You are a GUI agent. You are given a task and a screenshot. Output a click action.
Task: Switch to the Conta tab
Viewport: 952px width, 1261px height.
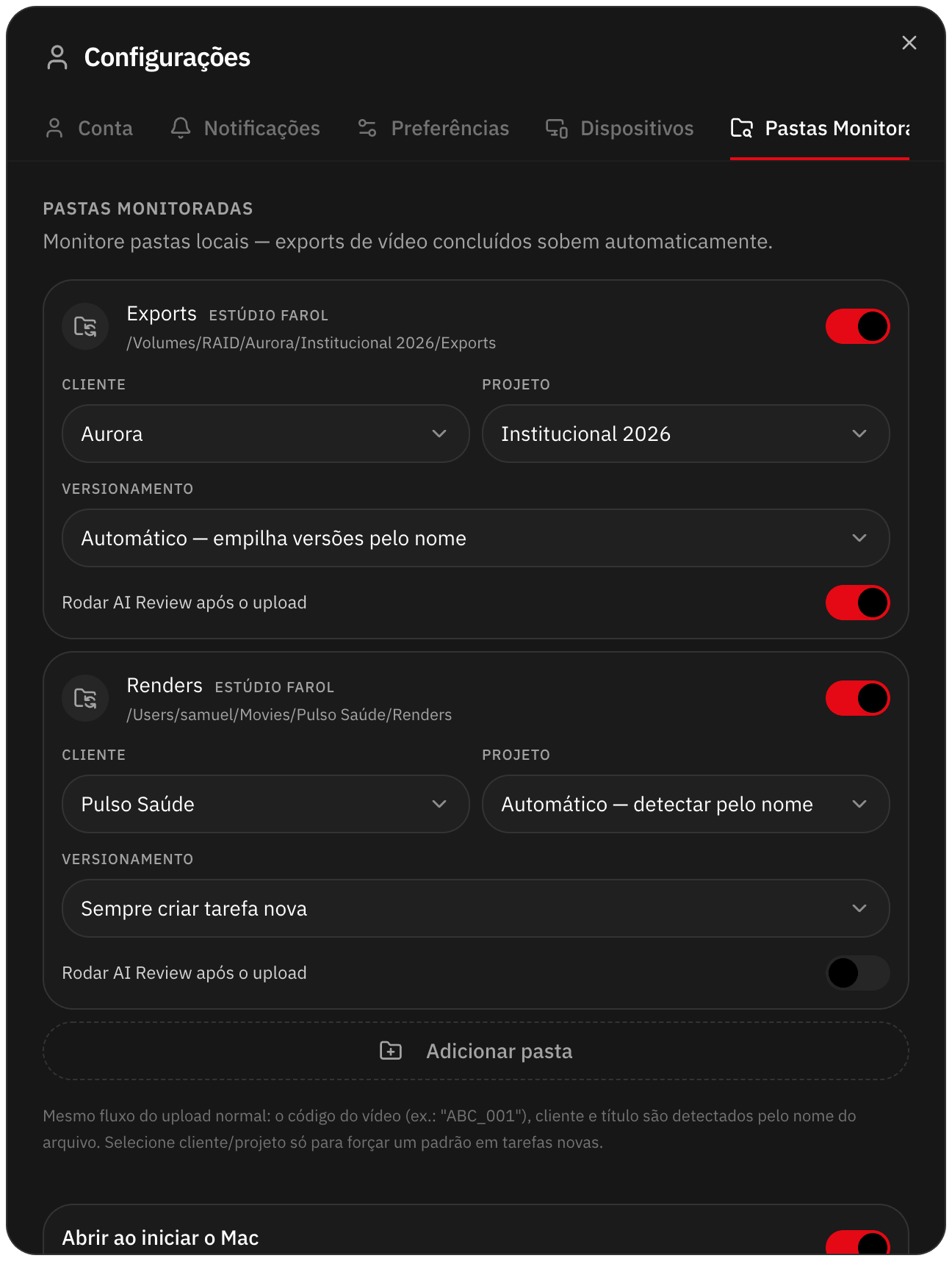89,129
